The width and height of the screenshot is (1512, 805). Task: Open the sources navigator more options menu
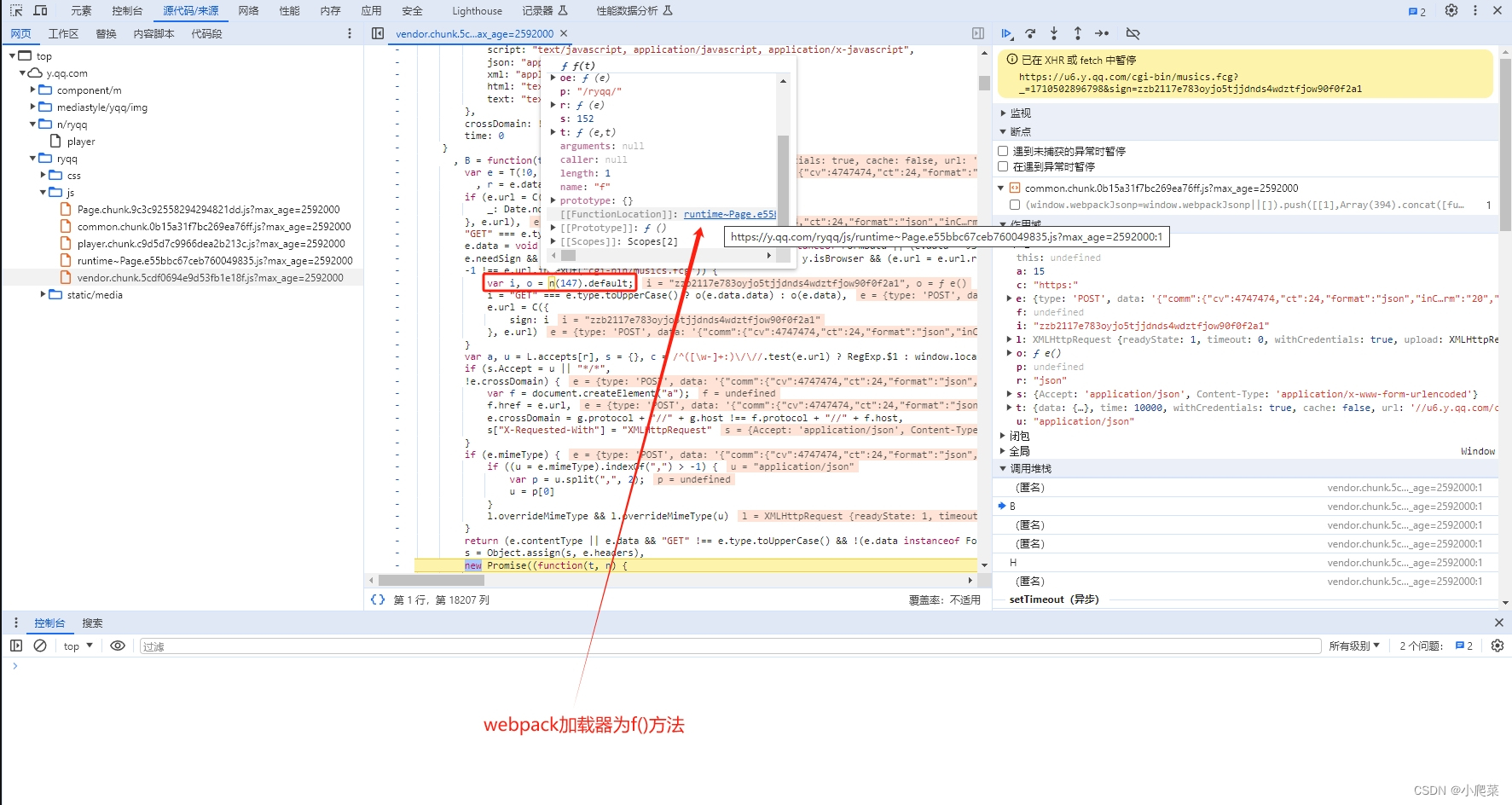click(350, 33)
